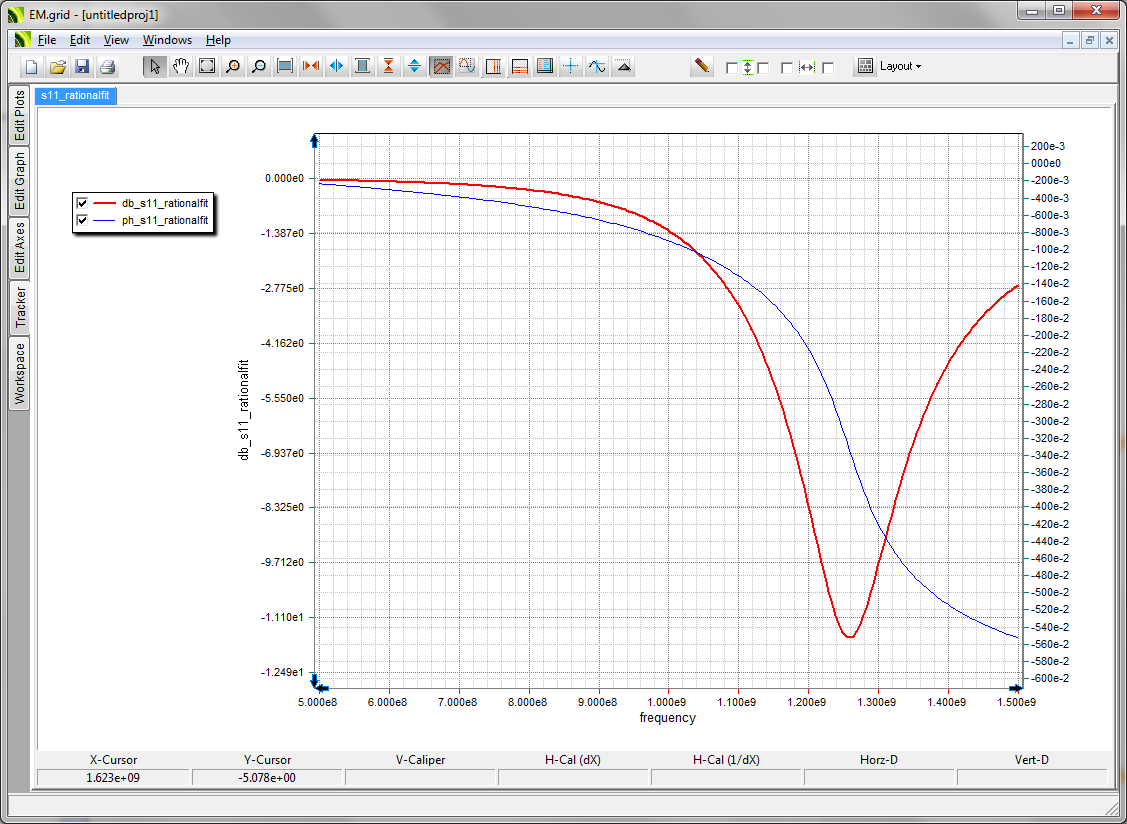Tick the first checkbox after the pencil icon

tap(731, 68)
